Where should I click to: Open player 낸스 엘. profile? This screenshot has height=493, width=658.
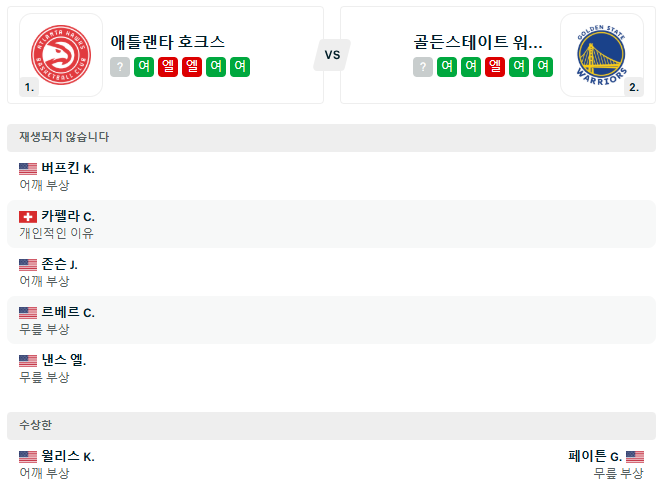(63, 361)
